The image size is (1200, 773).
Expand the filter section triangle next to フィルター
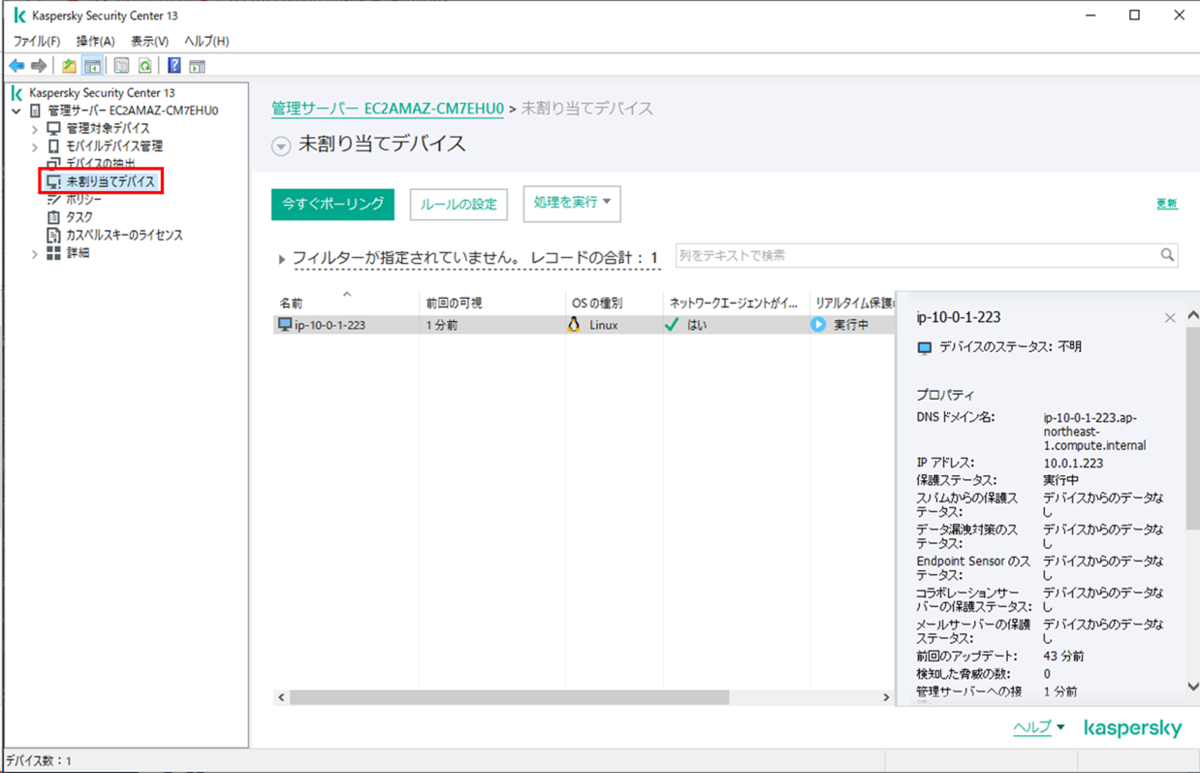tap(283, 260)
